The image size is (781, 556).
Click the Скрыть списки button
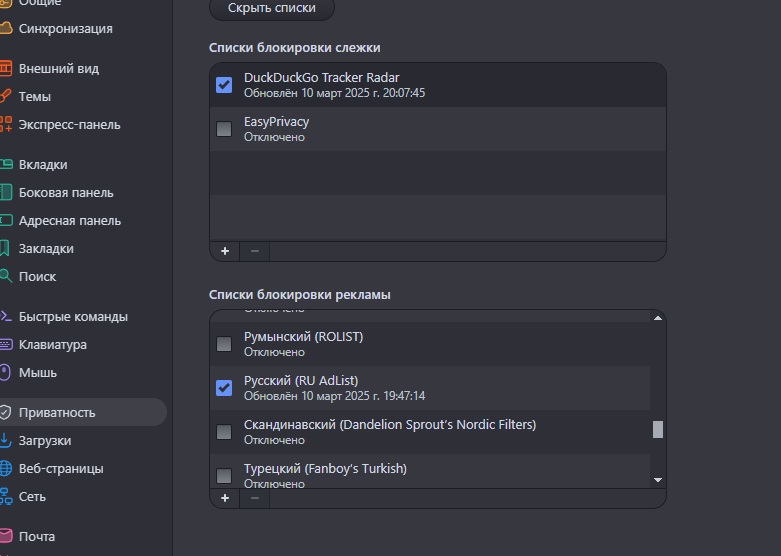point(271,8)
